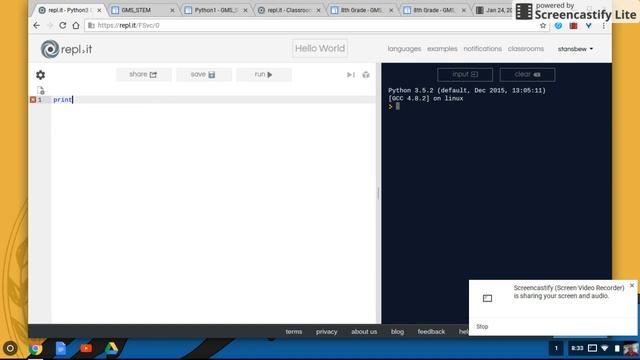Open the blog footer link
The image size is (640, 360).
pos(397,331)
